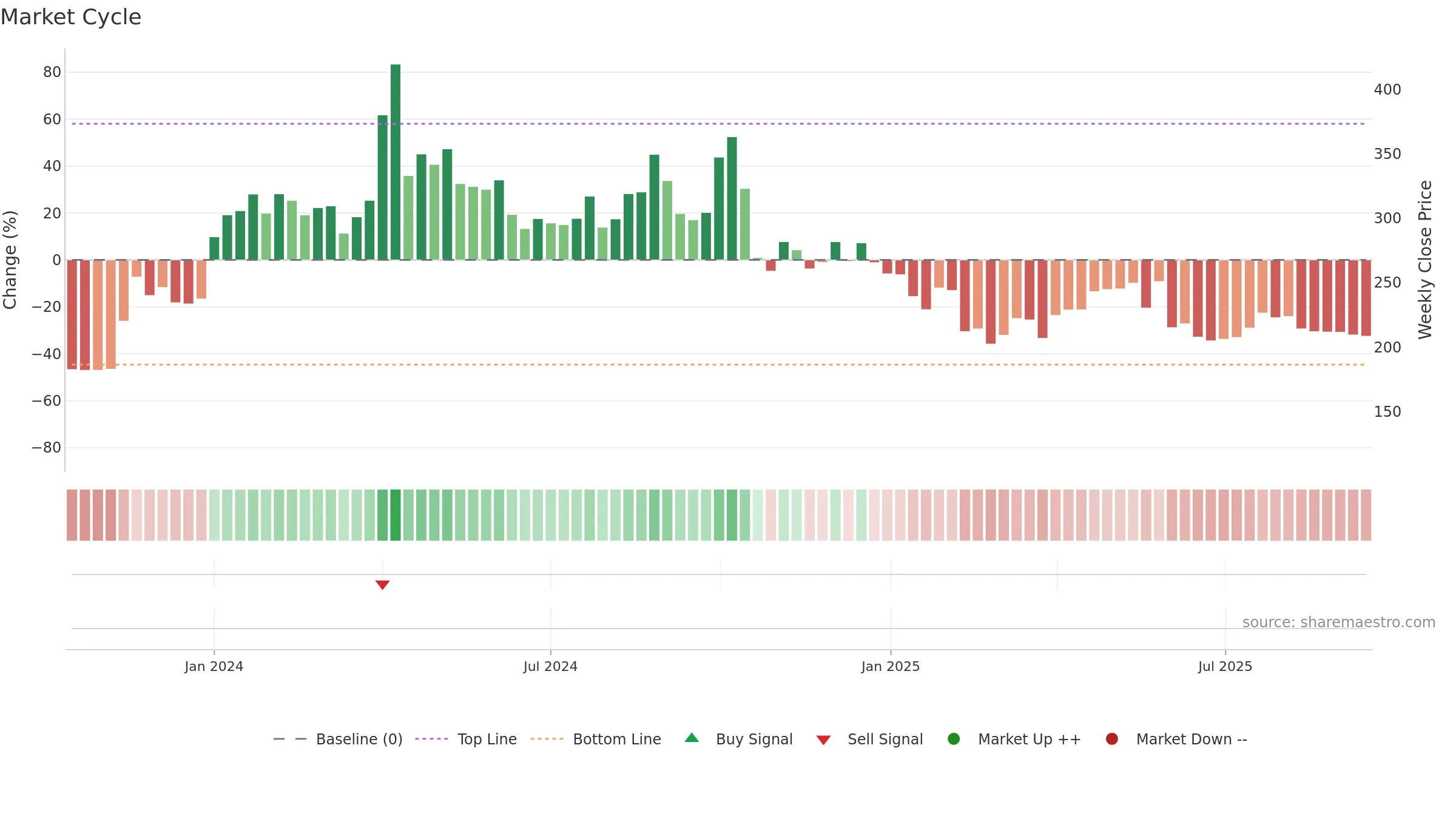Click the green Buy Signal triangle icon
This screenshot has width=1456, height=819.
692,738
